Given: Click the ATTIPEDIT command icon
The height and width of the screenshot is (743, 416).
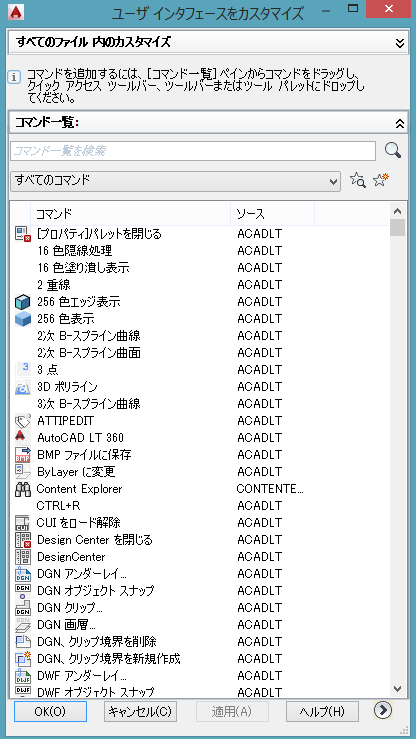Looking at the screenshot, I should 23,421.
